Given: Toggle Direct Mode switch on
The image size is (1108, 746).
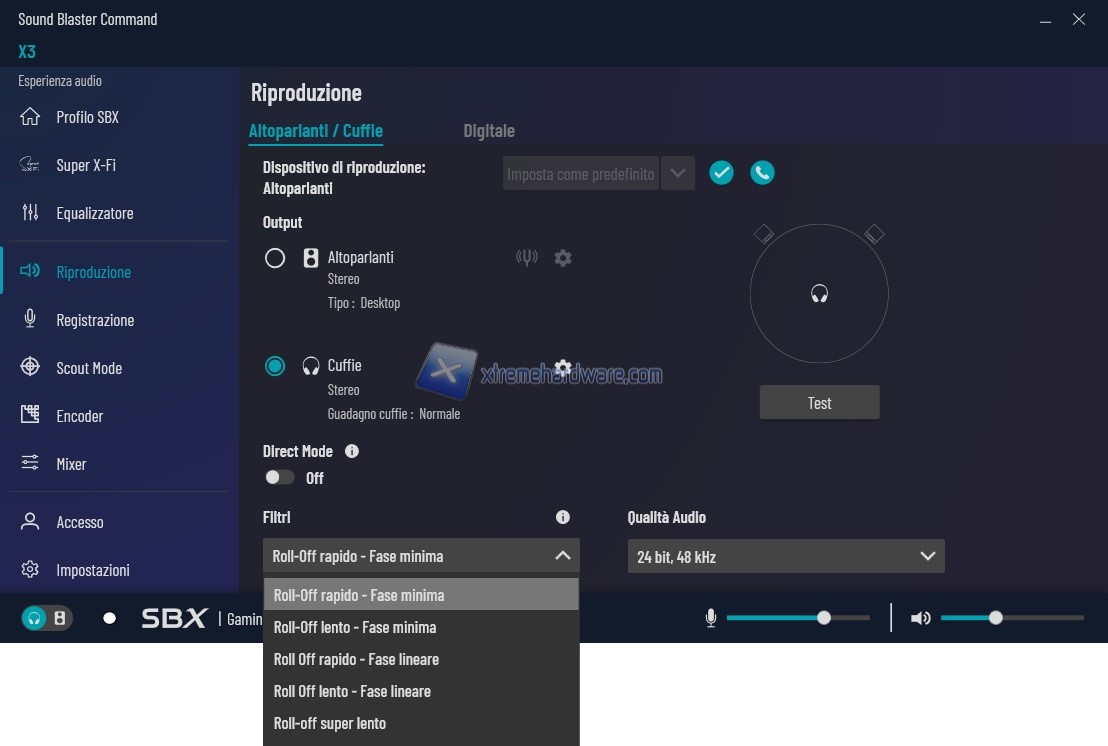Looking at the screenshot, I should [x=280, y=477].
